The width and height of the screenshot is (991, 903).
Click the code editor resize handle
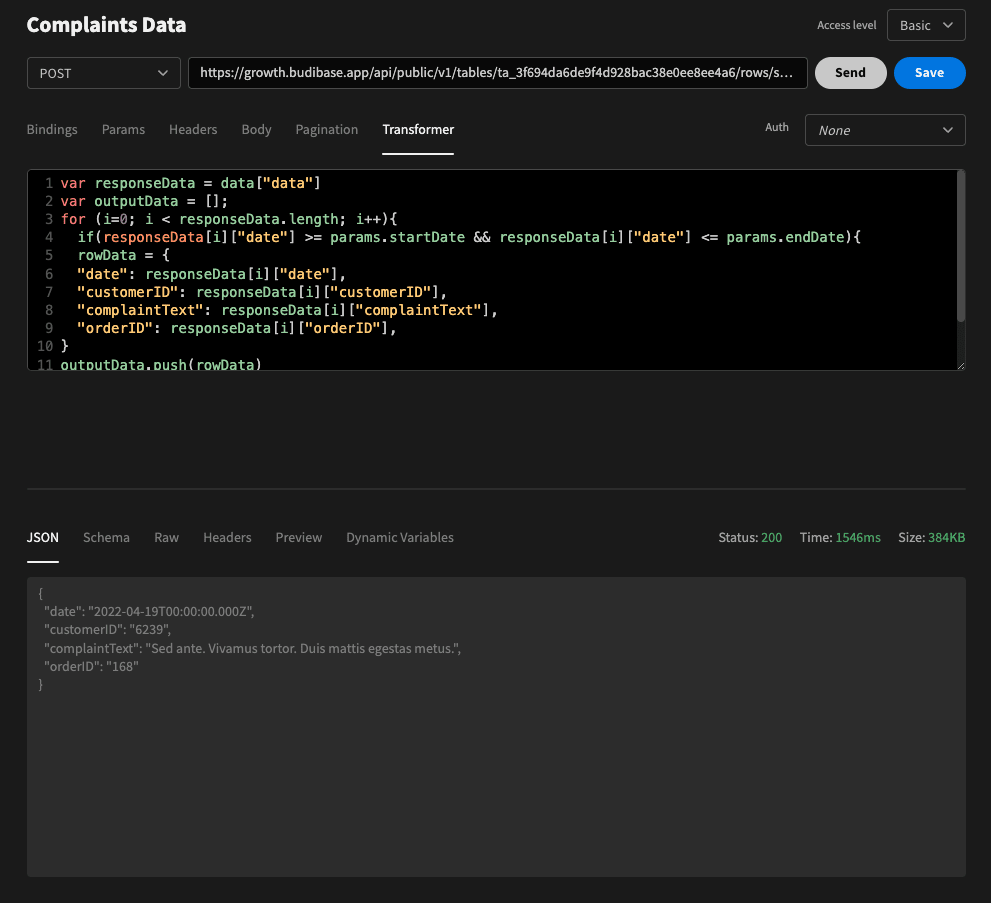pos(961,365)
